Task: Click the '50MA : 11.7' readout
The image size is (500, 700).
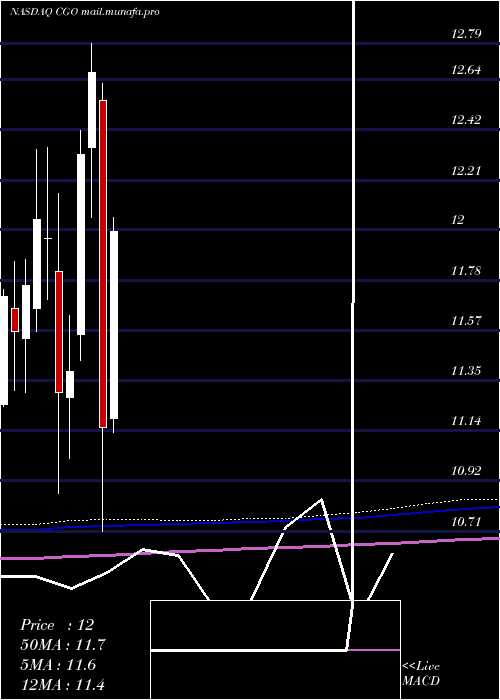Action: click(x=63, y=645)
